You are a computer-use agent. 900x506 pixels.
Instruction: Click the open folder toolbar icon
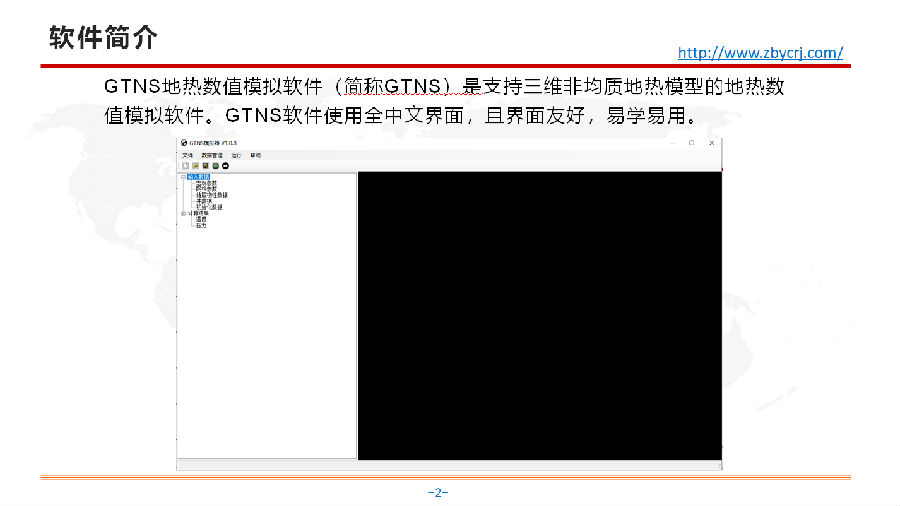pos(195,165)
